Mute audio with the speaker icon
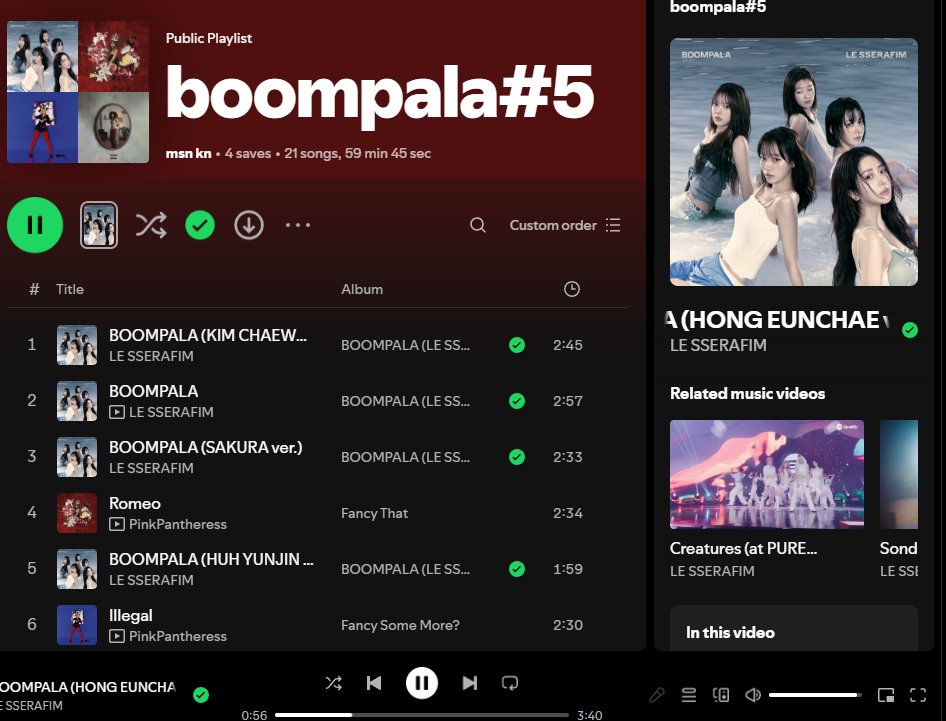This screenshot has width=946, height=721. point(753,695)
